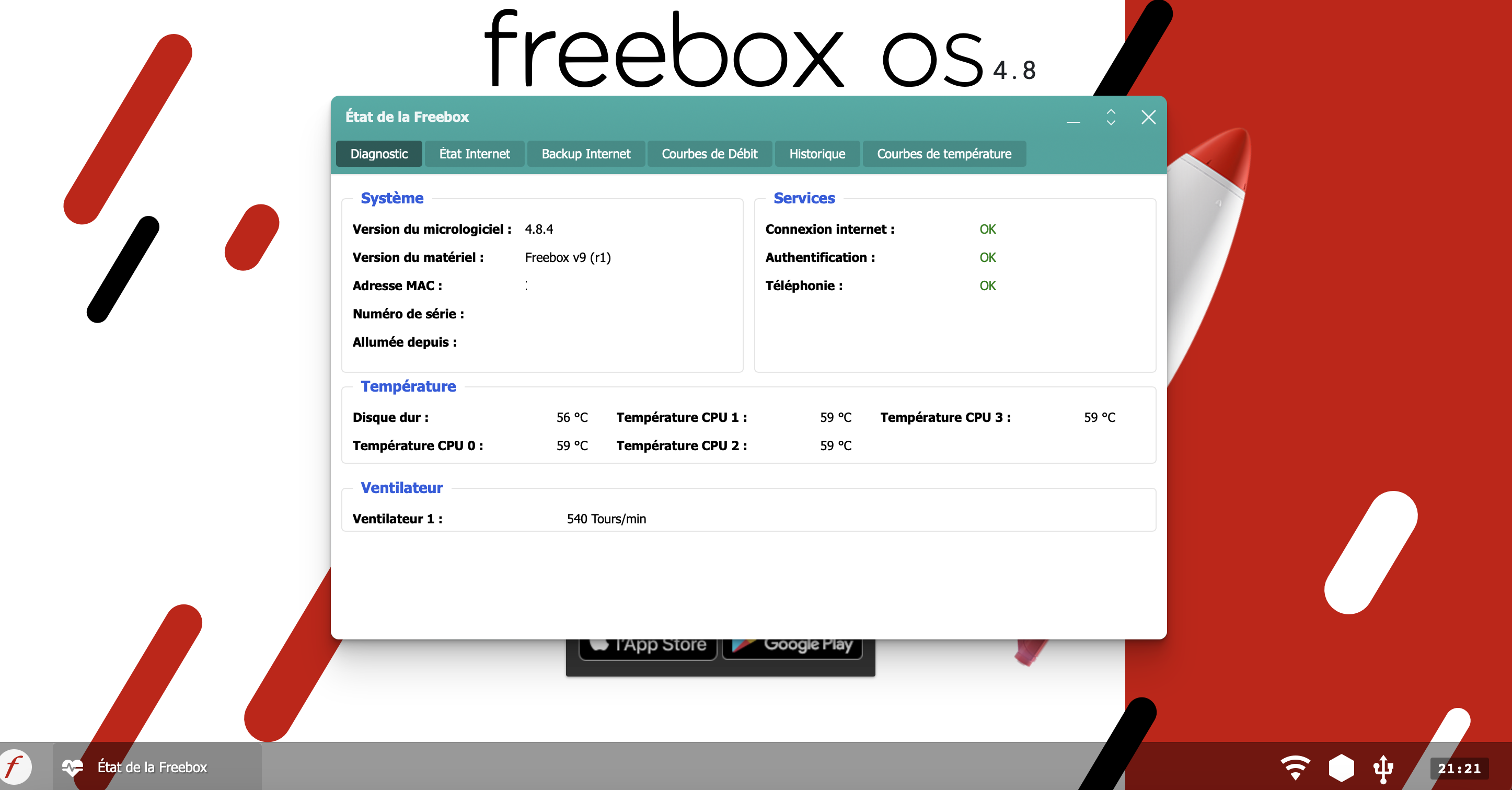Image resolution: width=1512 pixels, height=790 pixels.
Task: Click the Température CPU 3 value
Action: pos(1099,418)
